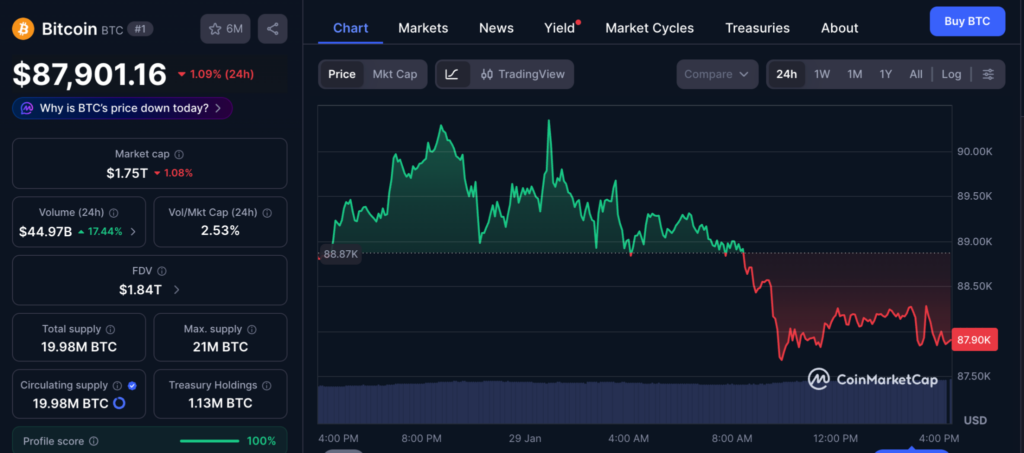Screen dimensions: 1024x453
Task: Toggle the Log scale option
Action: (x=951, y=74)
